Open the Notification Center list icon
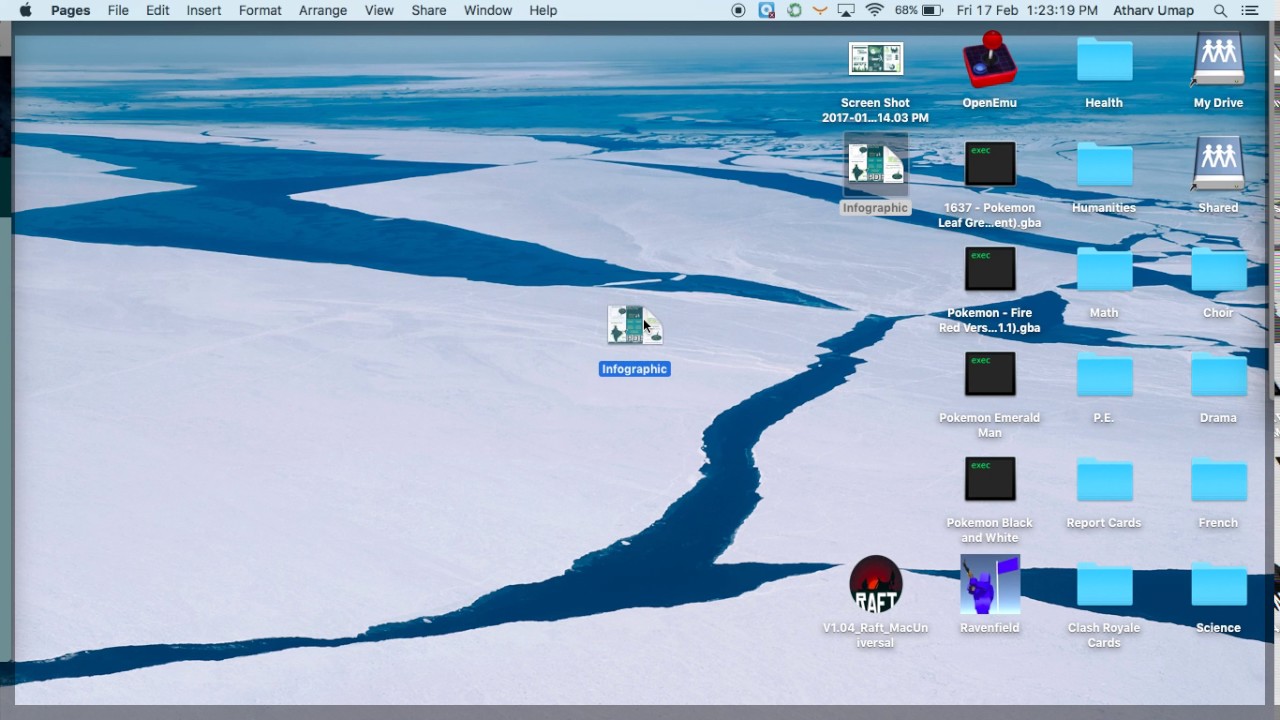1280x720 pixels. tap(1250, 10)
